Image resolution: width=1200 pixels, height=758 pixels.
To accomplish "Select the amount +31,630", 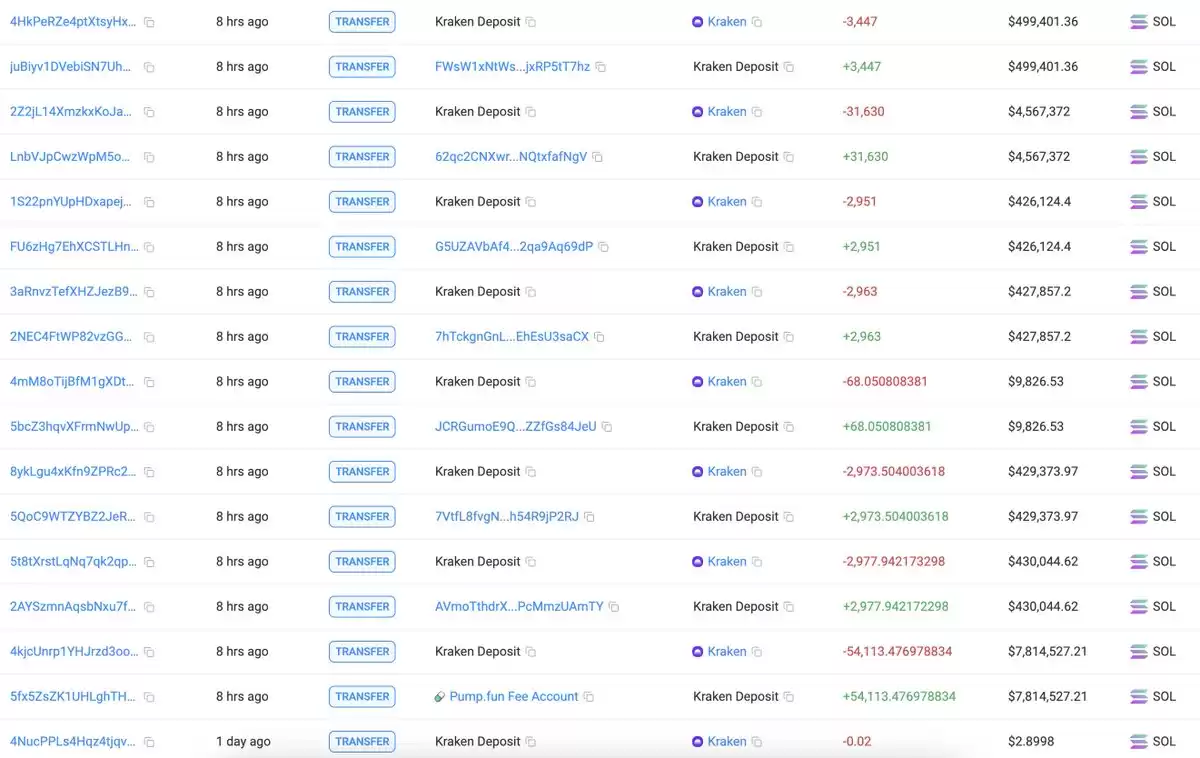I will click(x=865, y=157).
